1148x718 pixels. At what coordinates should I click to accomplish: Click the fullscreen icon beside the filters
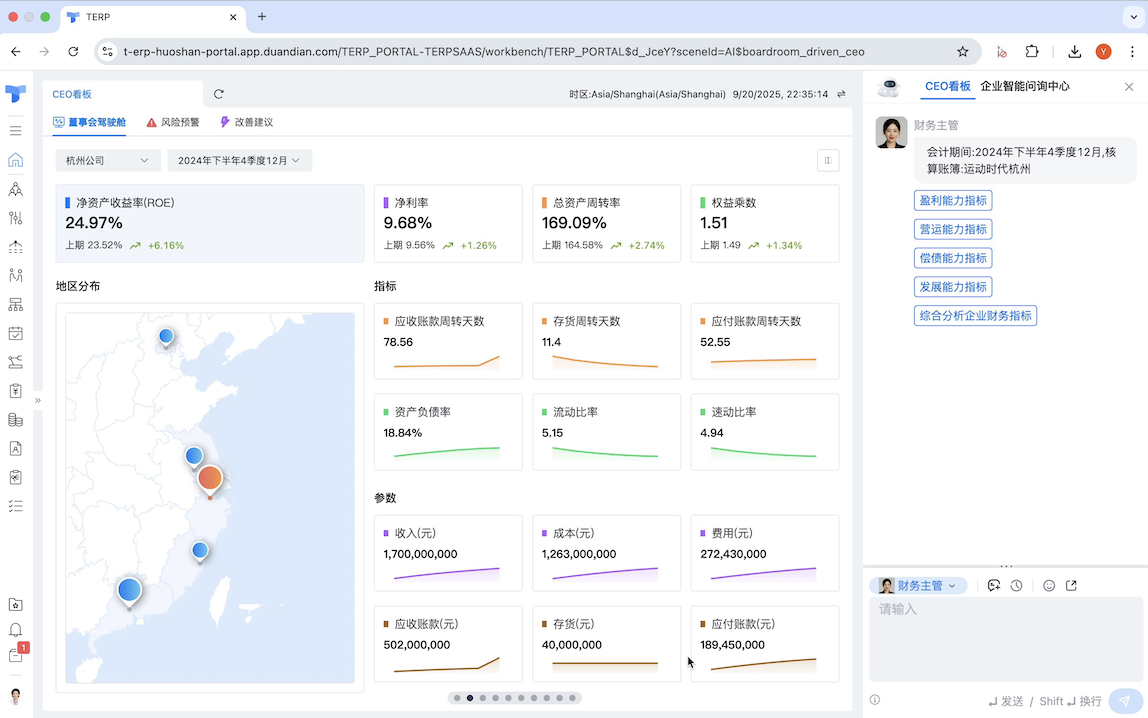[828, 160]
